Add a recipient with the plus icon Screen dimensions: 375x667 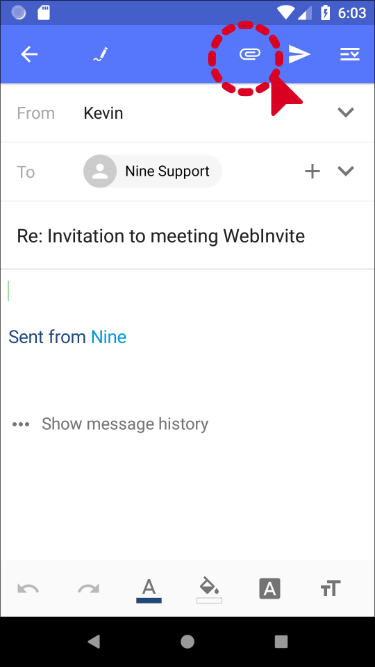click(312, 171)
